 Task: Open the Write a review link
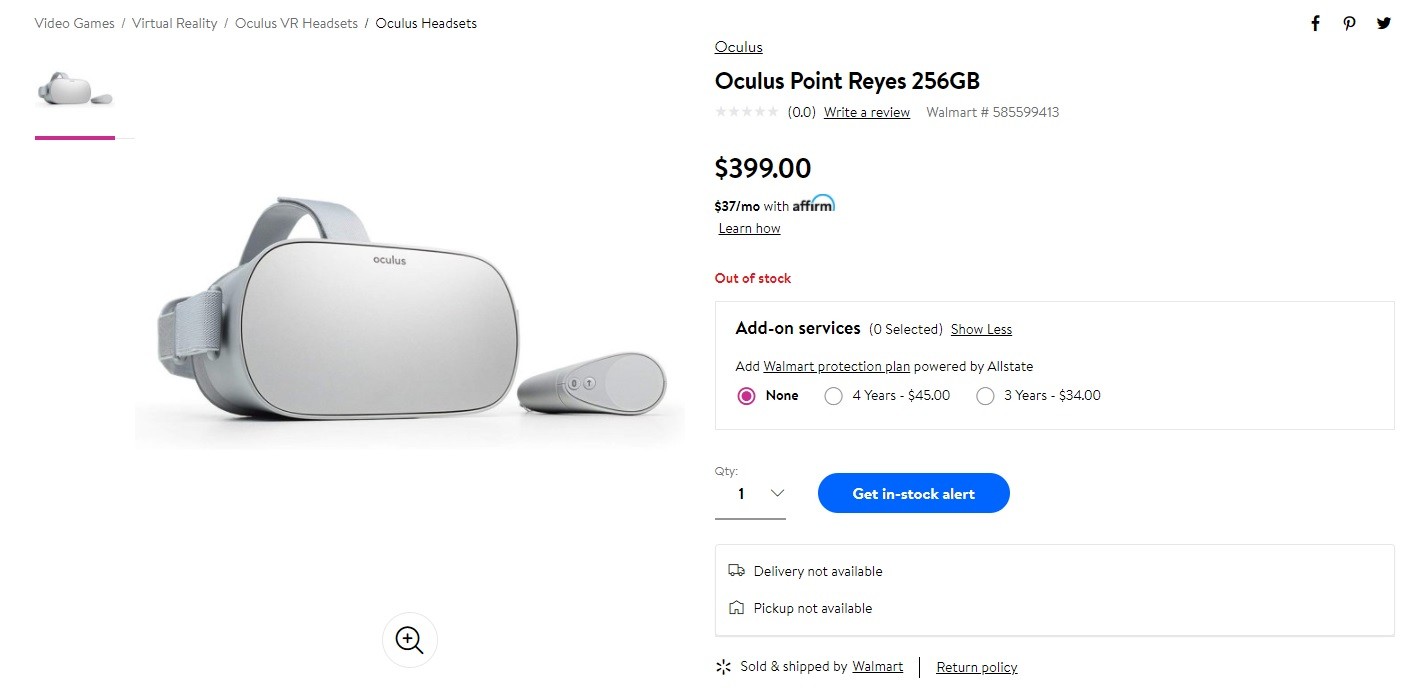pos(867,112)
